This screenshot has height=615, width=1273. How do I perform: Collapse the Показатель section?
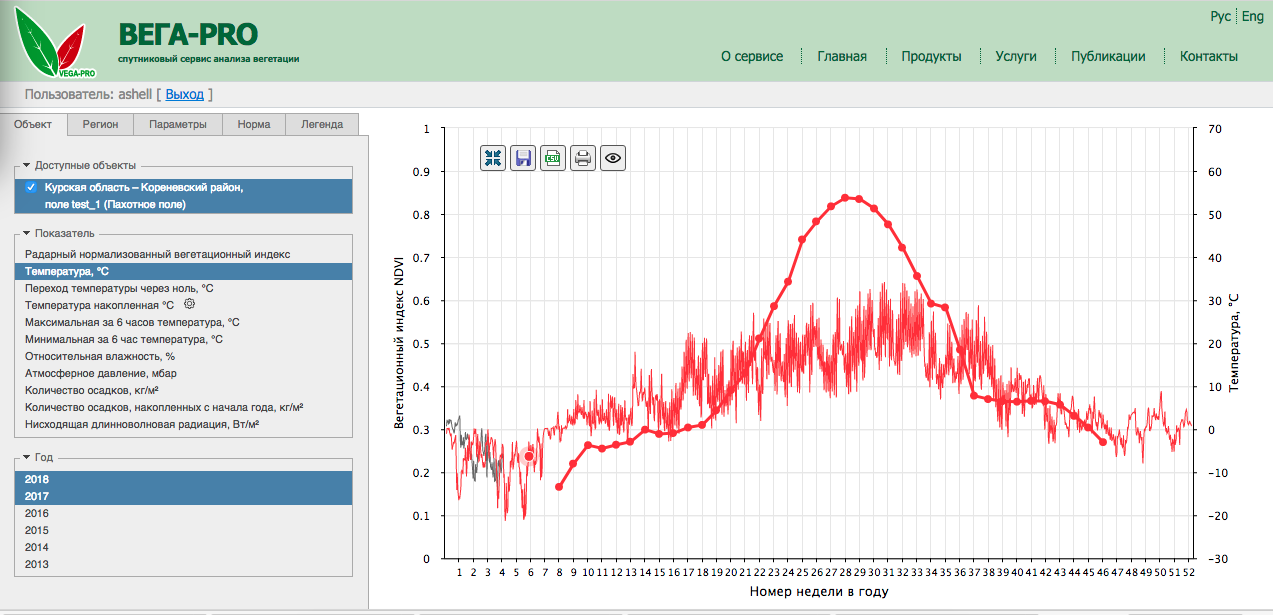(27, 233)
